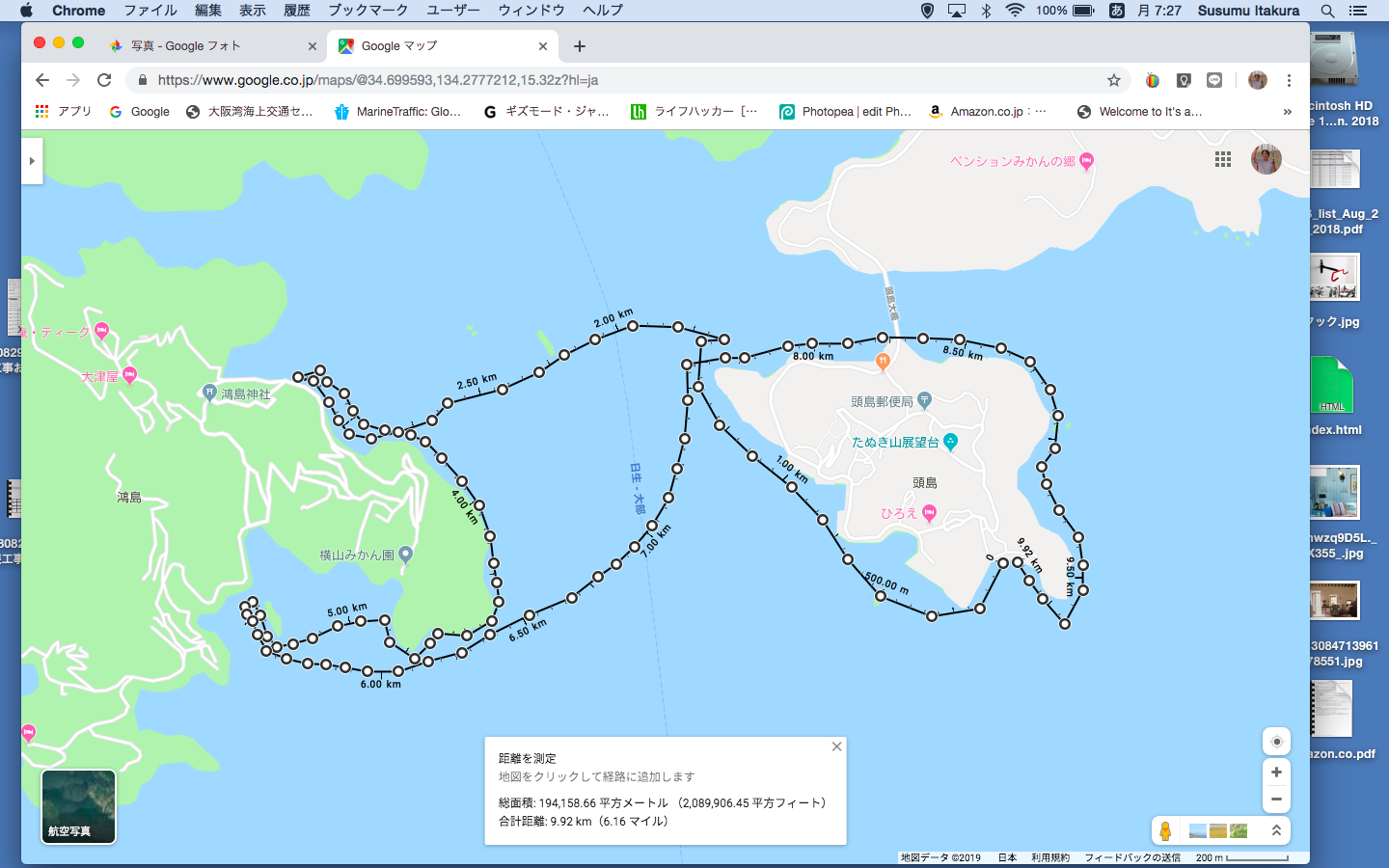
Task: Click the 頭島郵便局 post office marker
Action: tap(924, 400)
